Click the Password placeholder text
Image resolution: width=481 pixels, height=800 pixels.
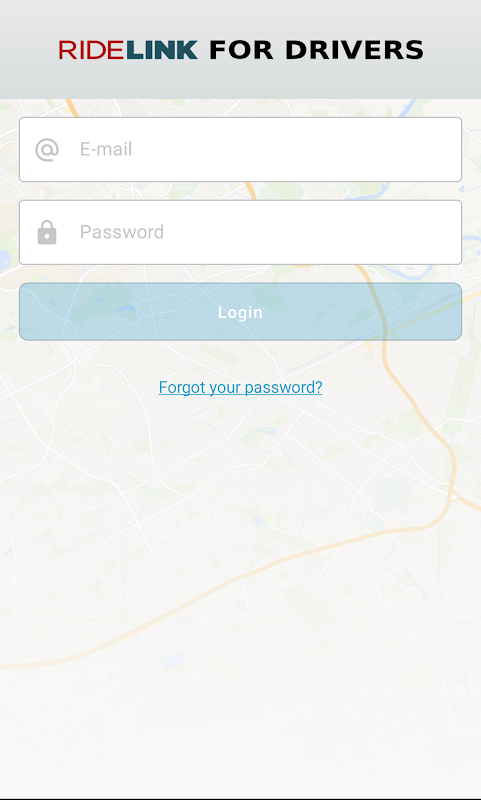[122, 232]
